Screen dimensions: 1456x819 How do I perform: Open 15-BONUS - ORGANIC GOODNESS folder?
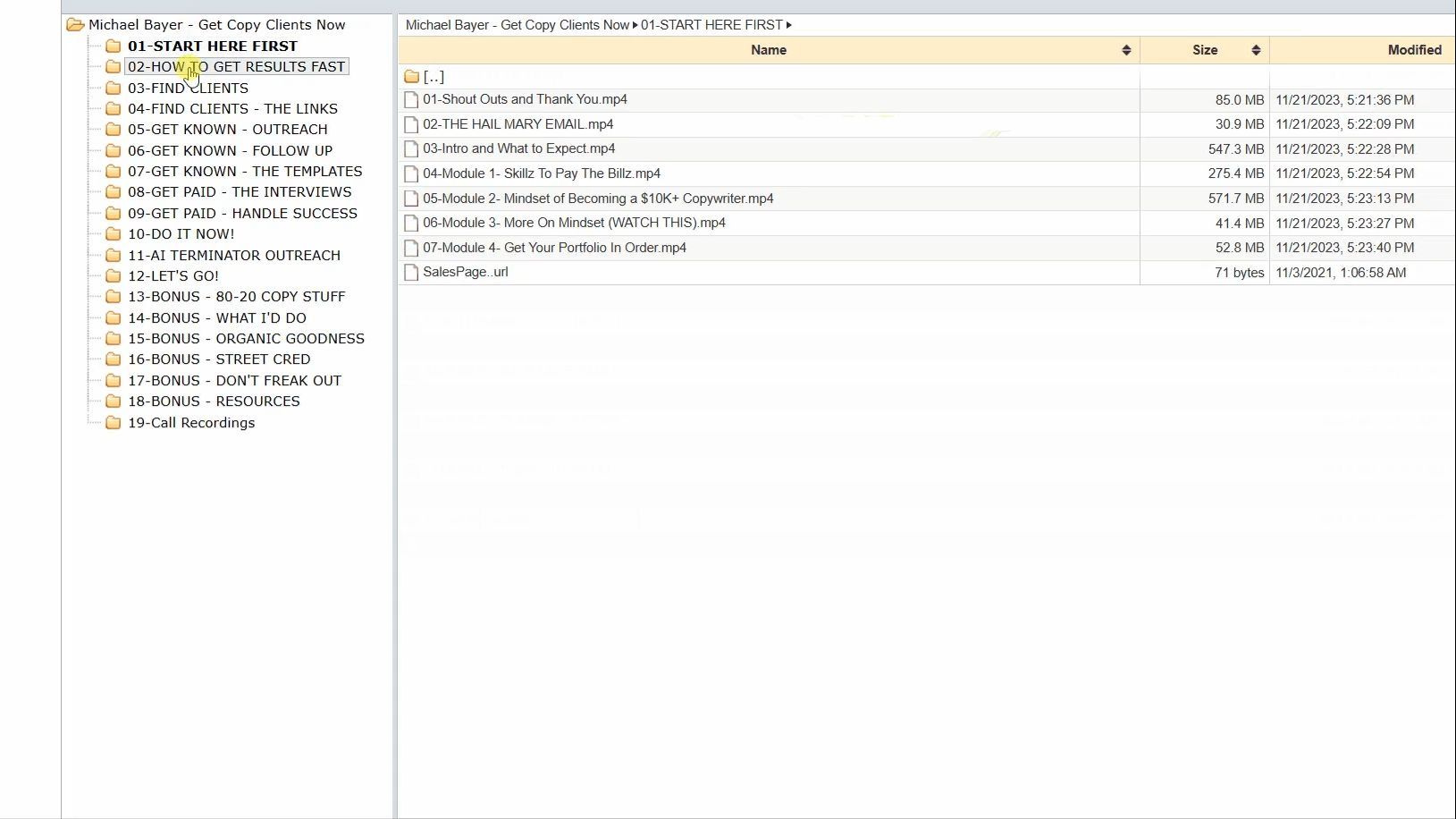point(246,338)
